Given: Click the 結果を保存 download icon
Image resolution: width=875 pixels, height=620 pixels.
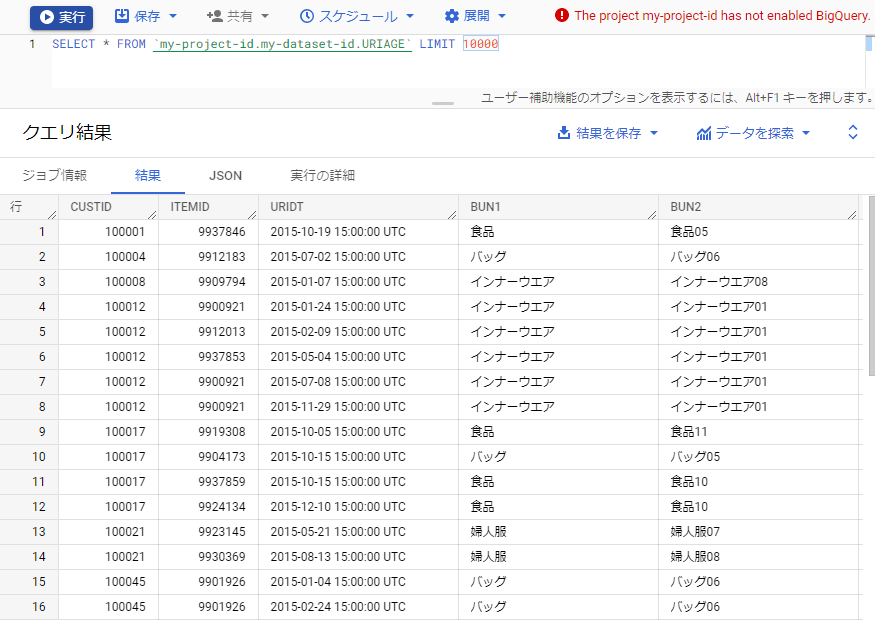Looking at the screenshot, I should point(564,133).
